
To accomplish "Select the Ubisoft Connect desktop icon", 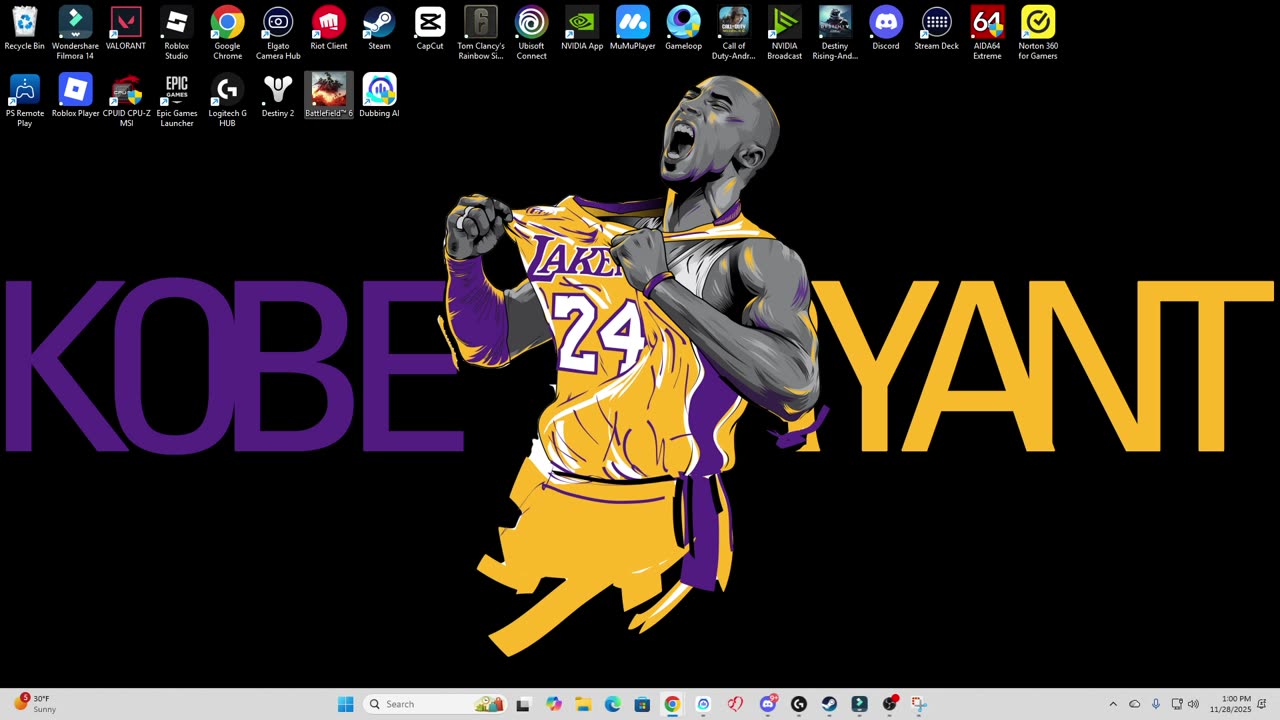I will [x=531, y=33].
